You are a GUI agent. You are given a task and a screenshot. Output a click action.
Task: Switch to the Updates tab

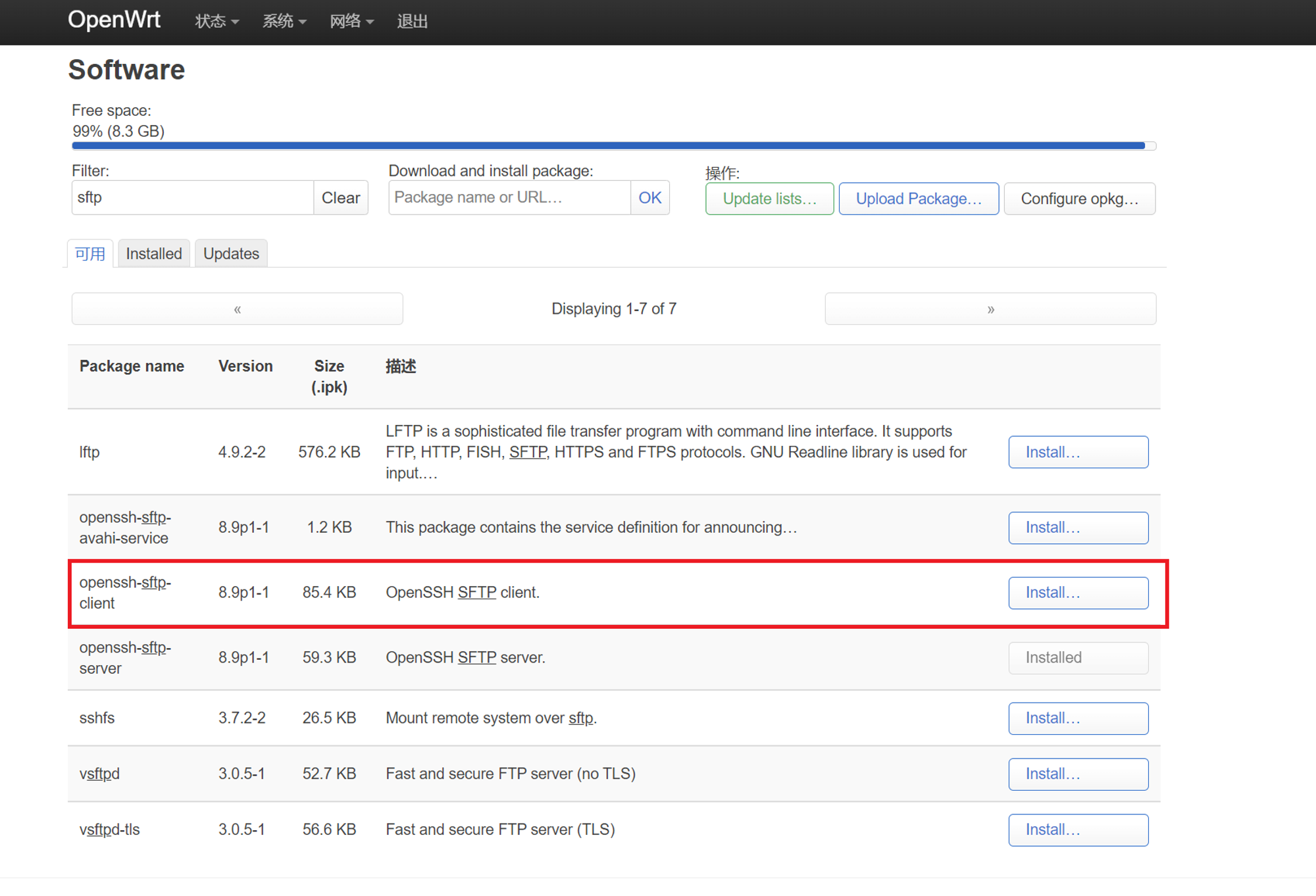coord(231,254)
